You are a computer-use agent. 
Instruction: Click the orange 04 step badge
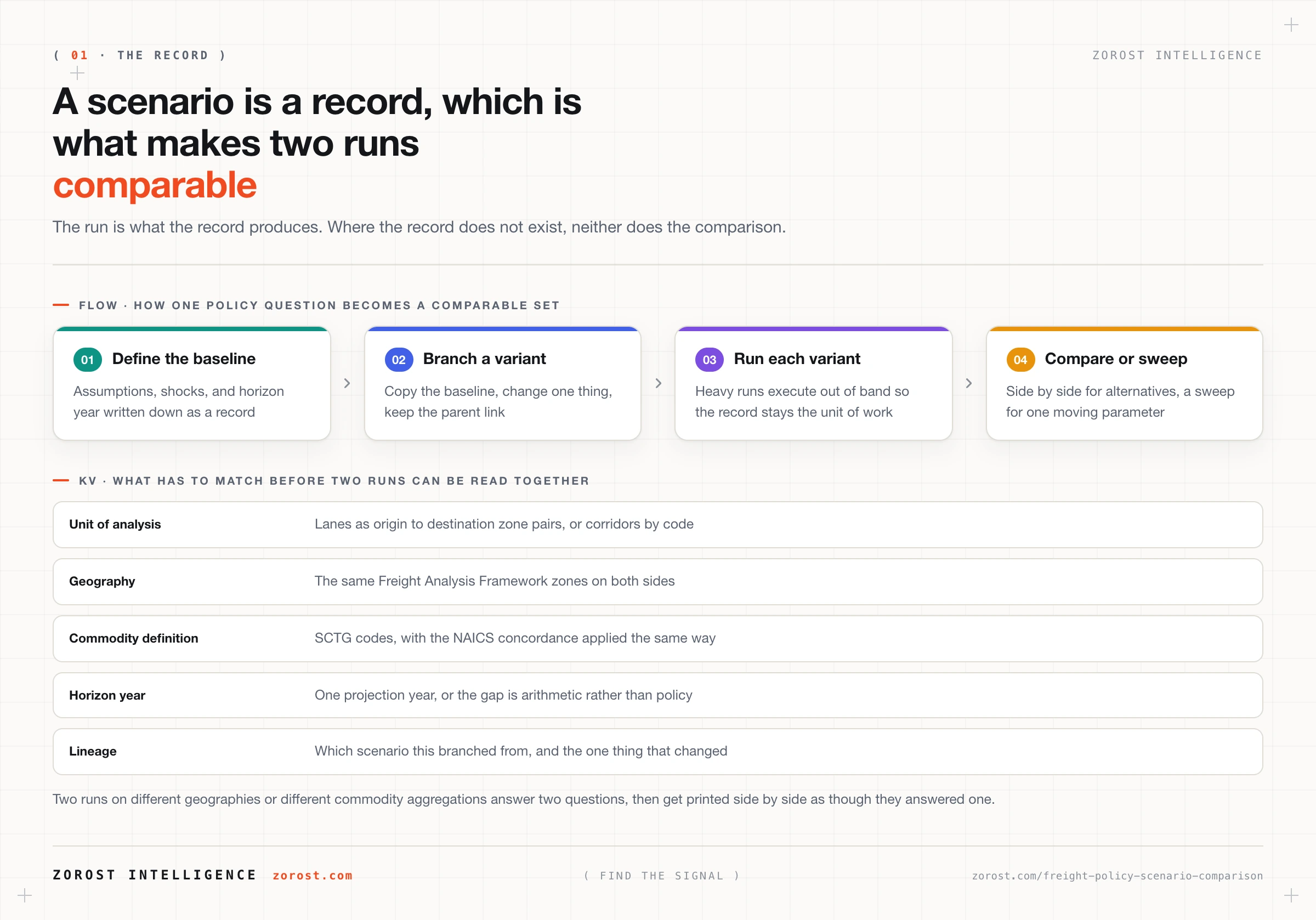1021,360
